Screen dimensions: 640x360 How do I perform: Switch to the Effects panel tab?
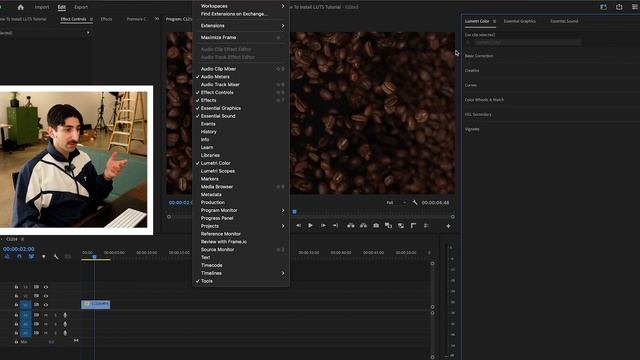[106, 19]
